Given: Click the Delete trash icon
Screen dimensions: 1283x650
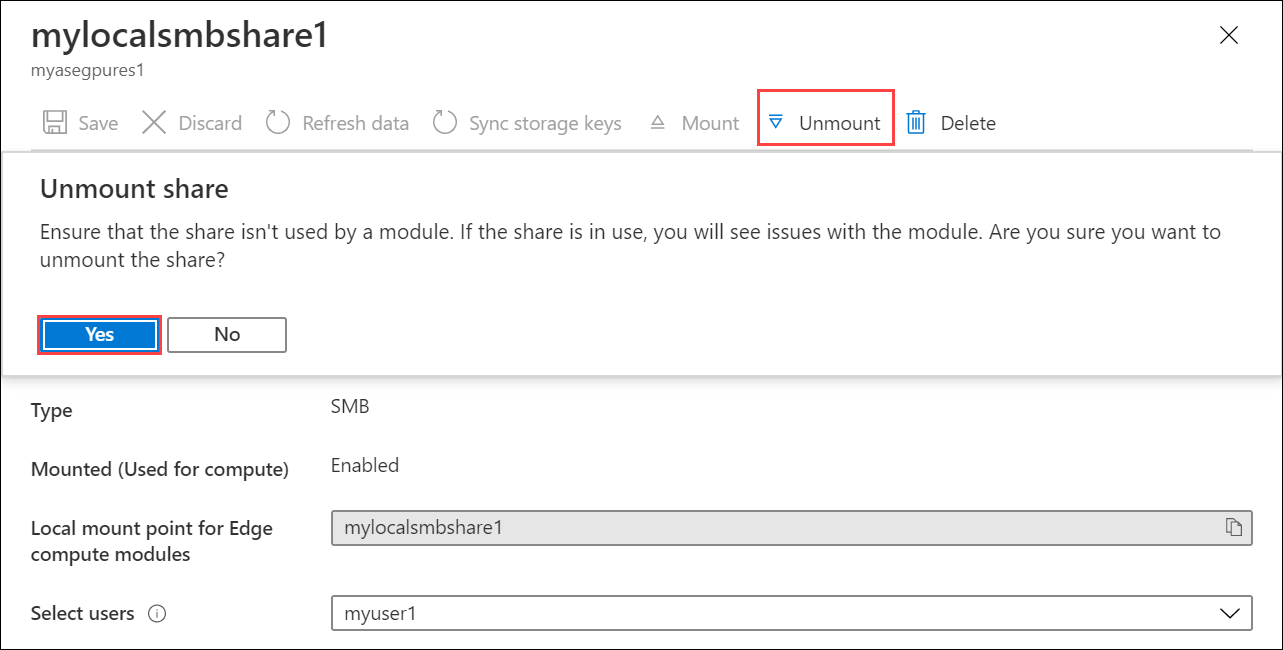Looking at the screenshot, I should (914, 122).
